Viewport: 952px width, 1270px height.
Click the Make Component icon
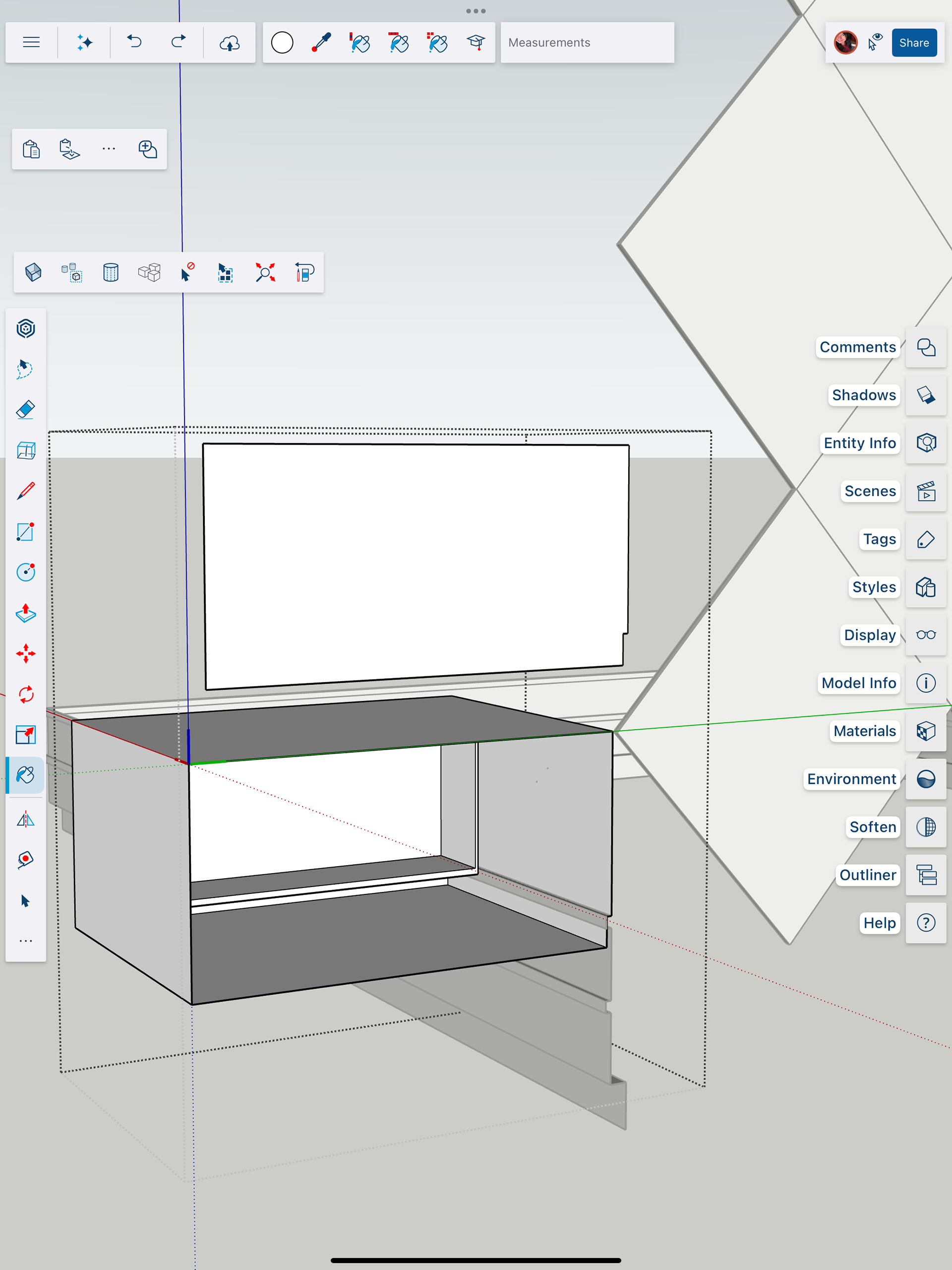click(33, 272)
